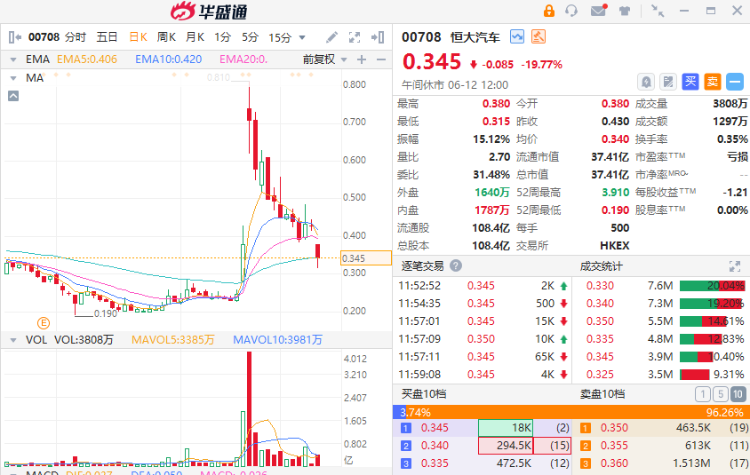
Task: Expand the VOL indicator dropdown arrow
Action: (13, 340)
